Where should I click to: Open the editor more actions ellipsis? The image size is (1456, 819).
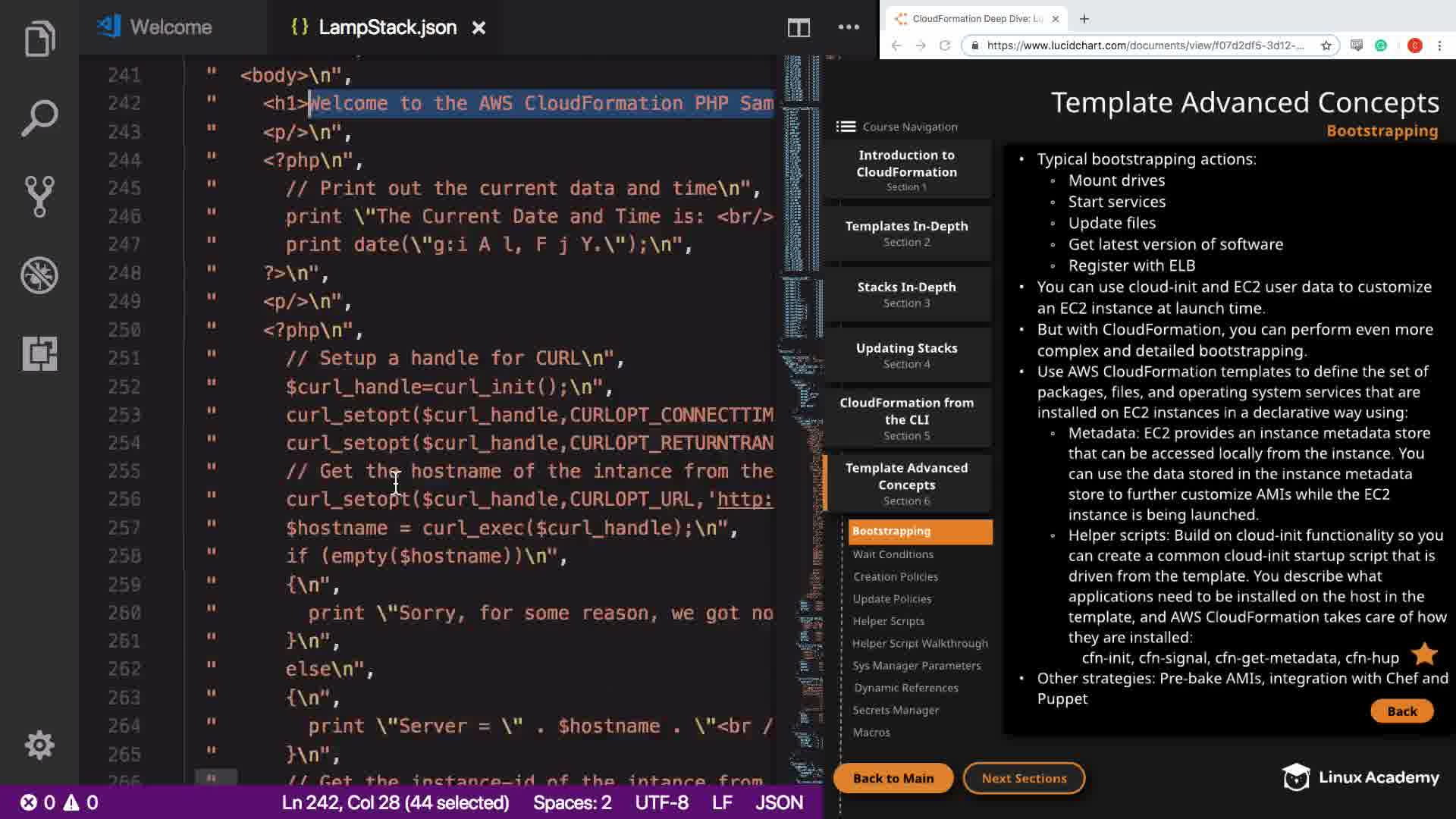848,27
